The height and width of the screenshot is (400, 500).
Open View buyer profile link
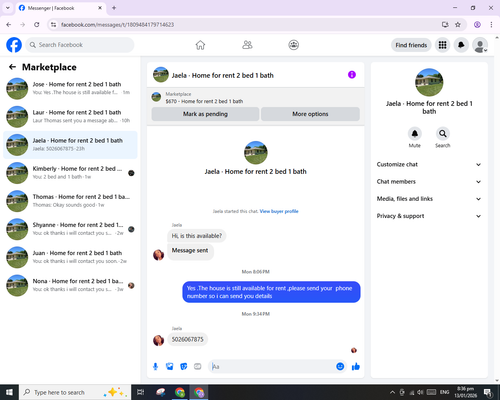(x=279, y=211)
